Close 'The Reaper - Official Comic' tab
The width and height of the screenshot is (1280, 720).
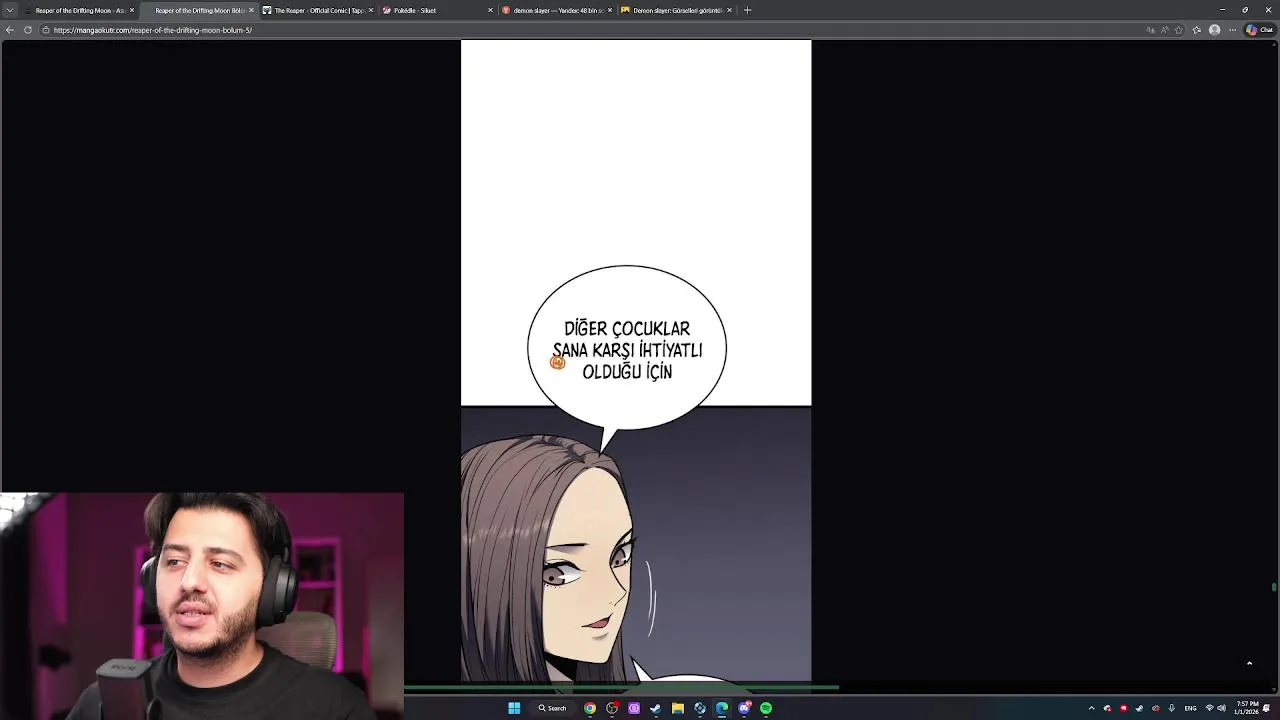tap(371, 10)
